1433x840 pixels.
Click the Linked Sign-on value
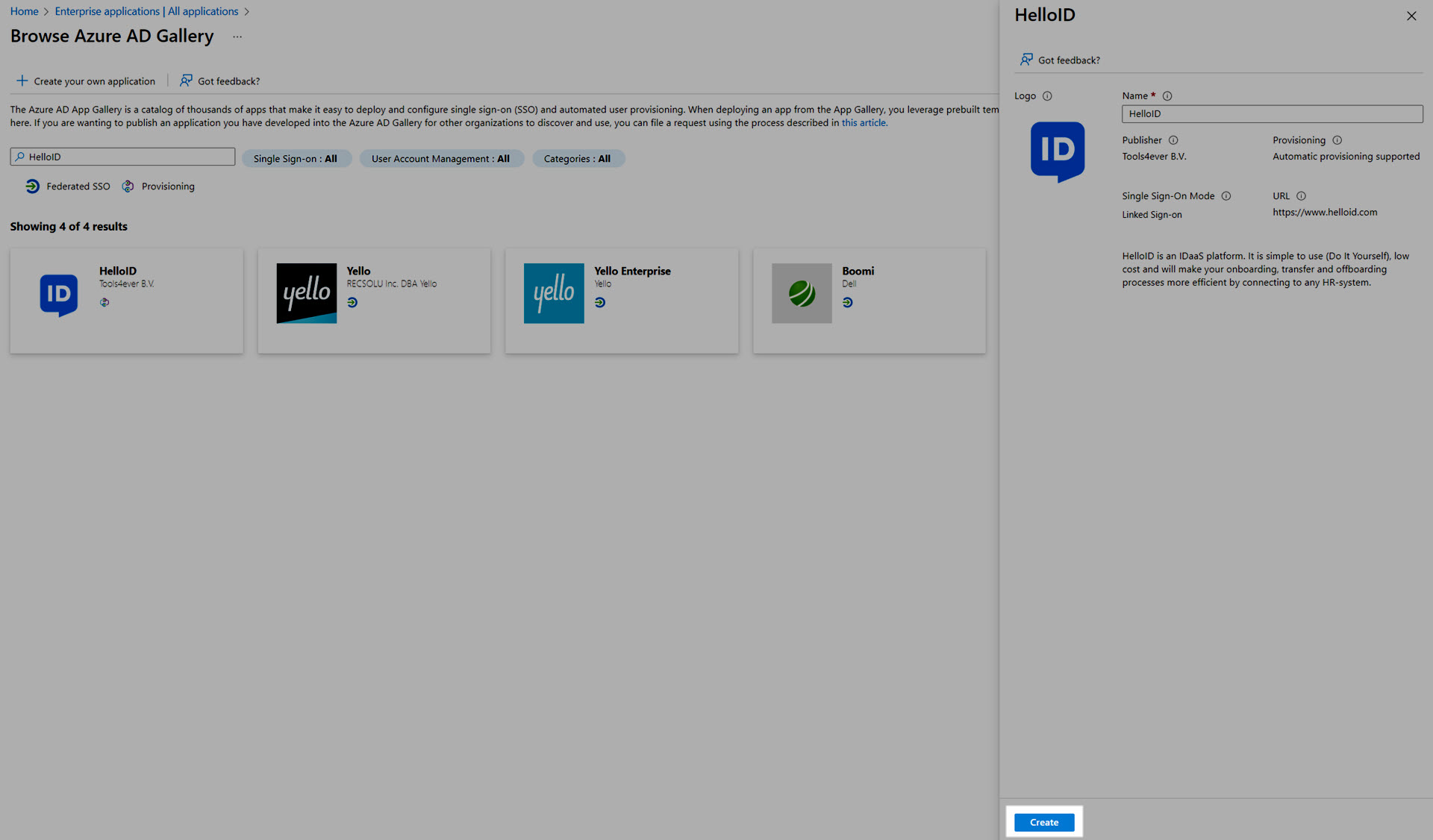tap(1152, 215)
